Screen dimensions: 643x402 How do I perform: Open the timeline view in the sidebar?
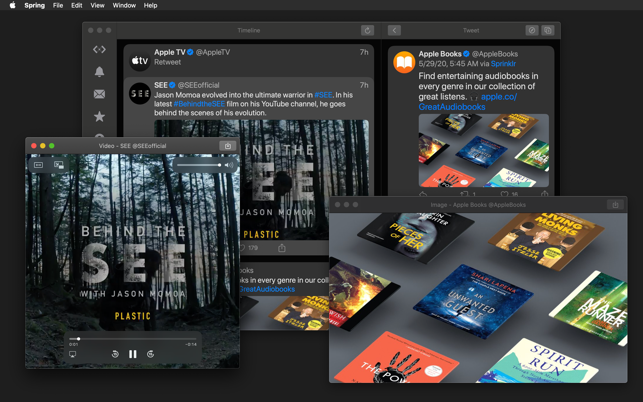point(99,49)
